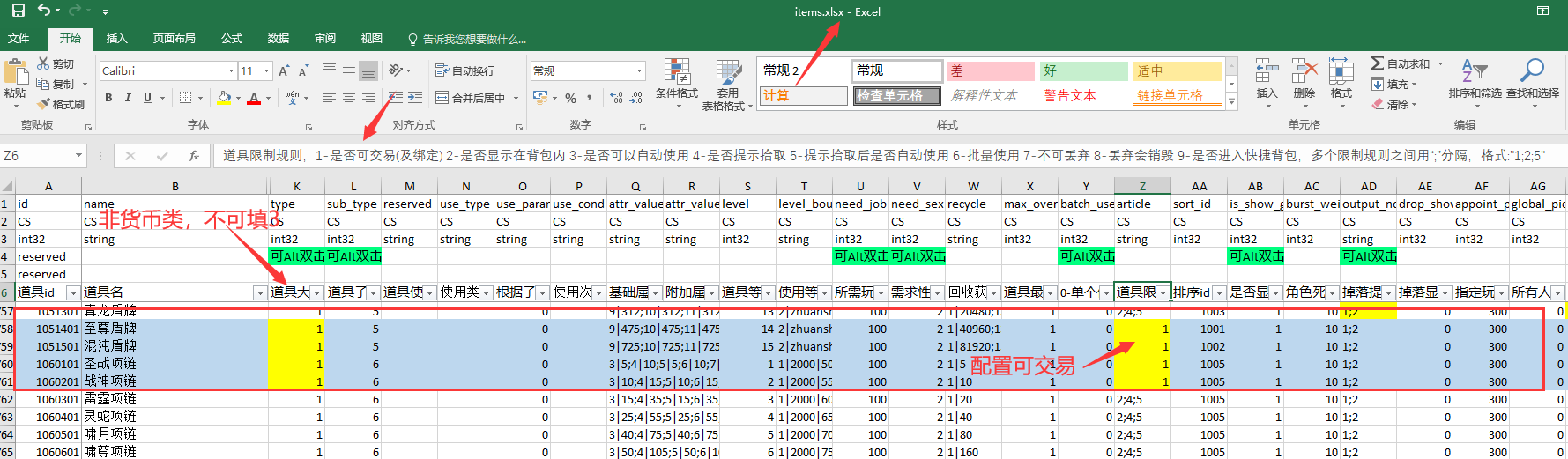Click the percent style icon

coord(570,98)
